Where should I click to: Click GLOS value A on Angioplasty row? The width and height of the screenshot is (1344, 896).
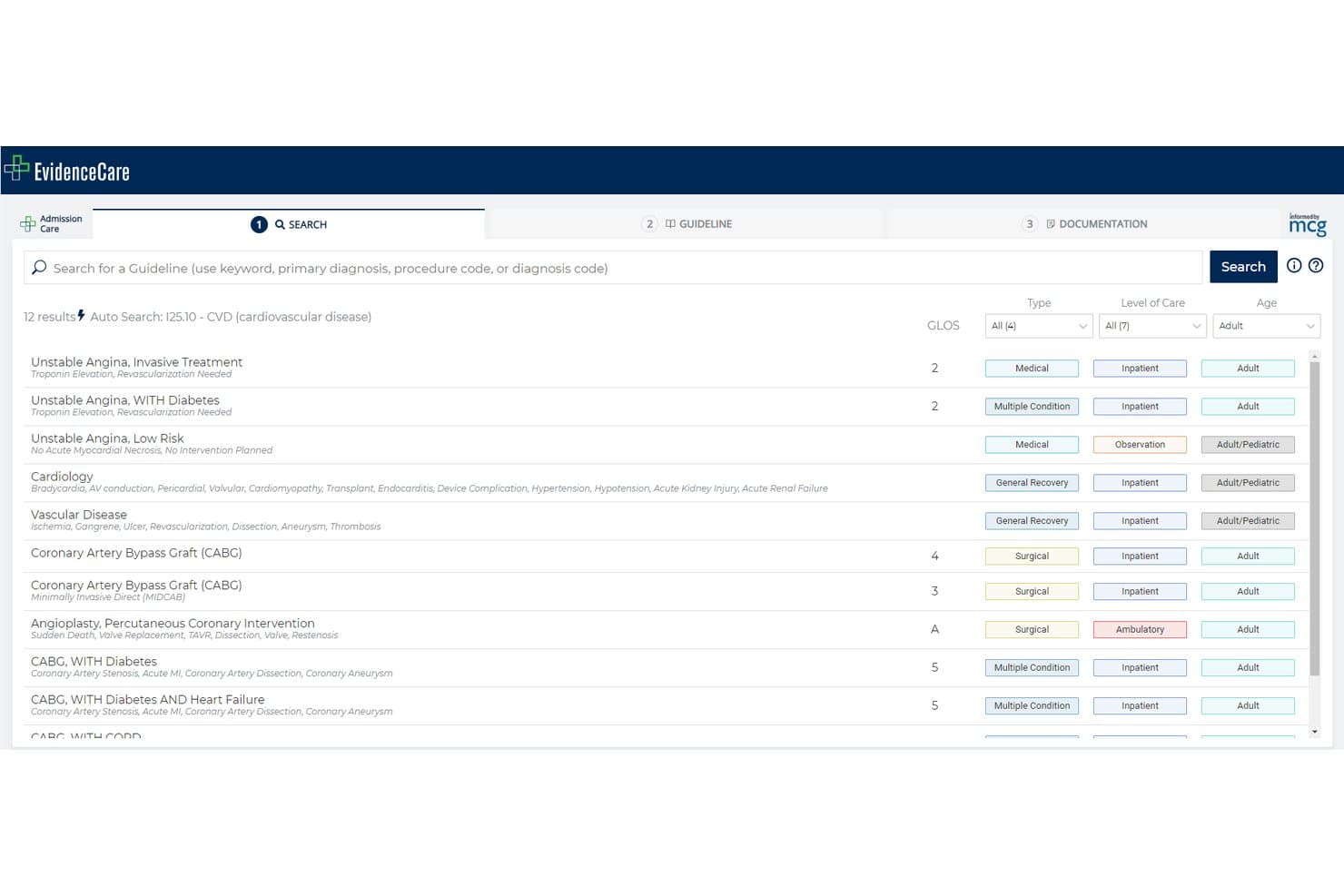click(934, 629)
